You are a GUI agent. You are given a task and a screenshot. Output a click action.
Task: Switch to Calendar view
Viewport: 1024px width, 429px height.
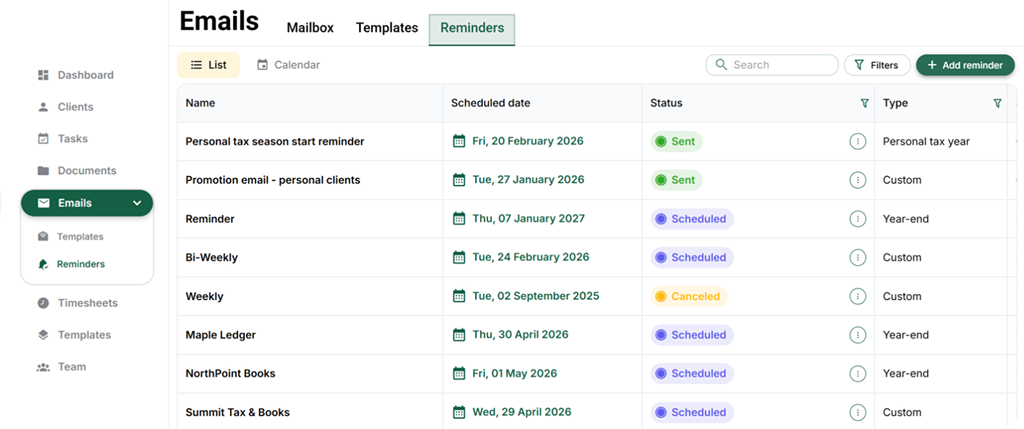pos(288,65)
